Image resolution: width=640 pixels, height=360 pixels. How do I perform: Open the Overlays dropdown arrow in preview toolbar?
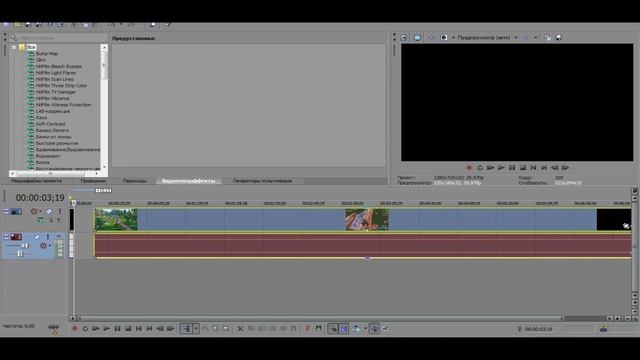[536, 37]
